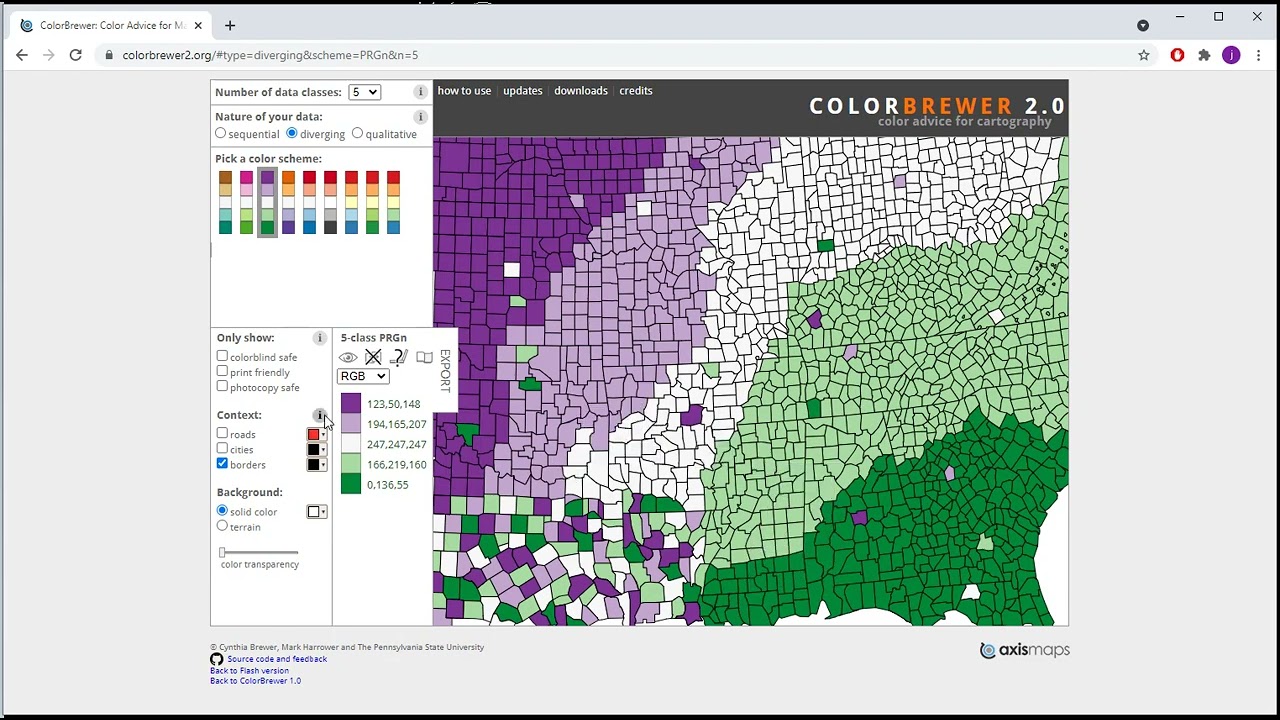Open the updates menu item
The height and width of the screenshot is (720, 1280).
pyautogui.click(x=523, y=91)
